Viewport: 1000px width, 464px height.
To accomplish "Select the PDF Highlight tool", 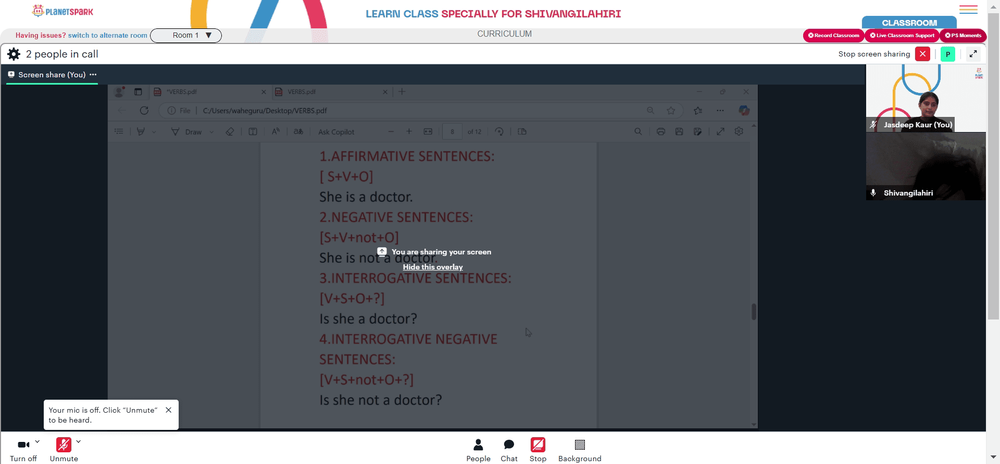I will (x=141, y=132).
